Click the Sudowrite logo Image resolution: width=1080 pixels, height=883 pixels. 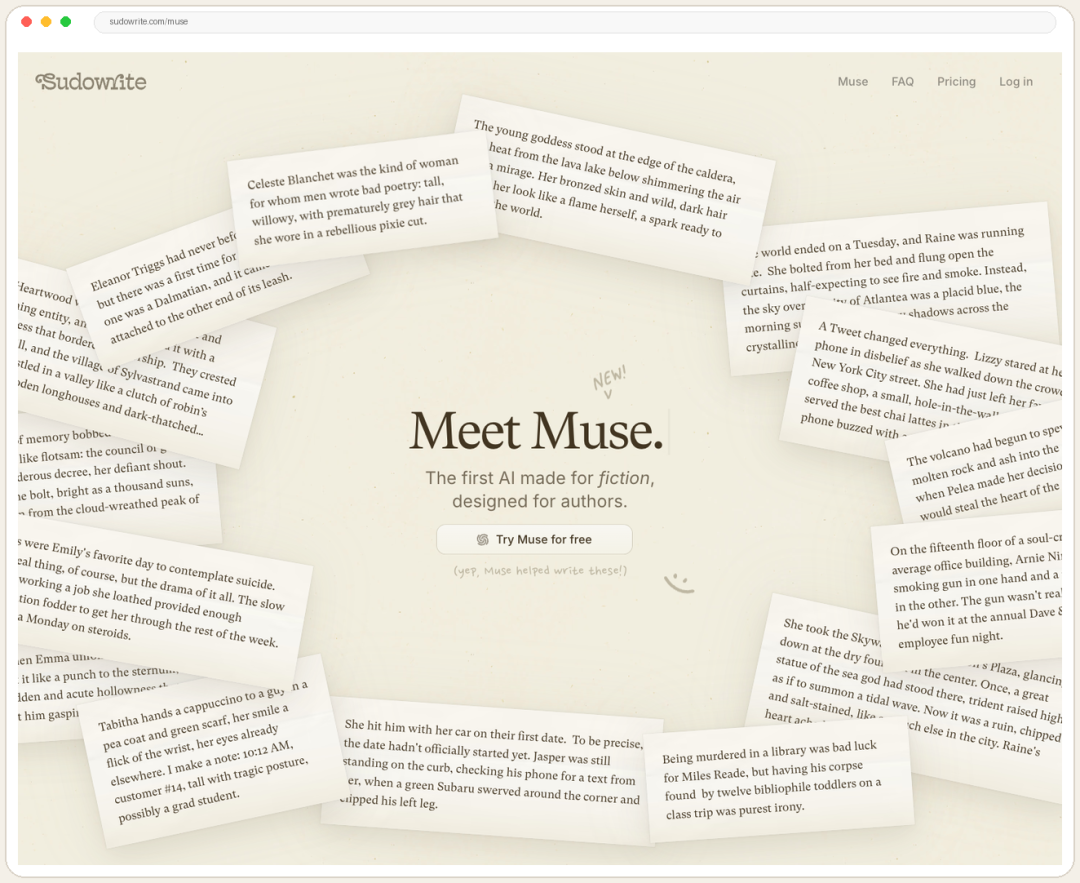pos(91,82)
